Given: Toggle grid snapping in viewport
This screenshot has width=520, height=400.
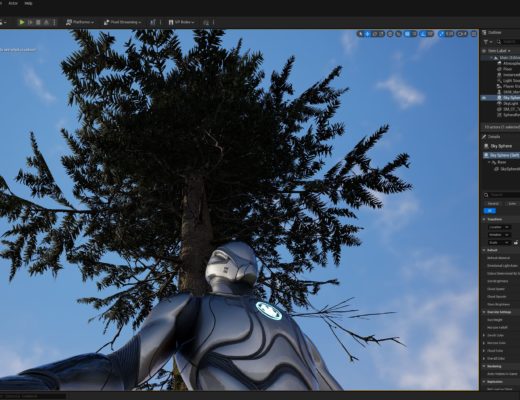Looking at the screenshot, I should pyautogui.click(x=407, y=34).
